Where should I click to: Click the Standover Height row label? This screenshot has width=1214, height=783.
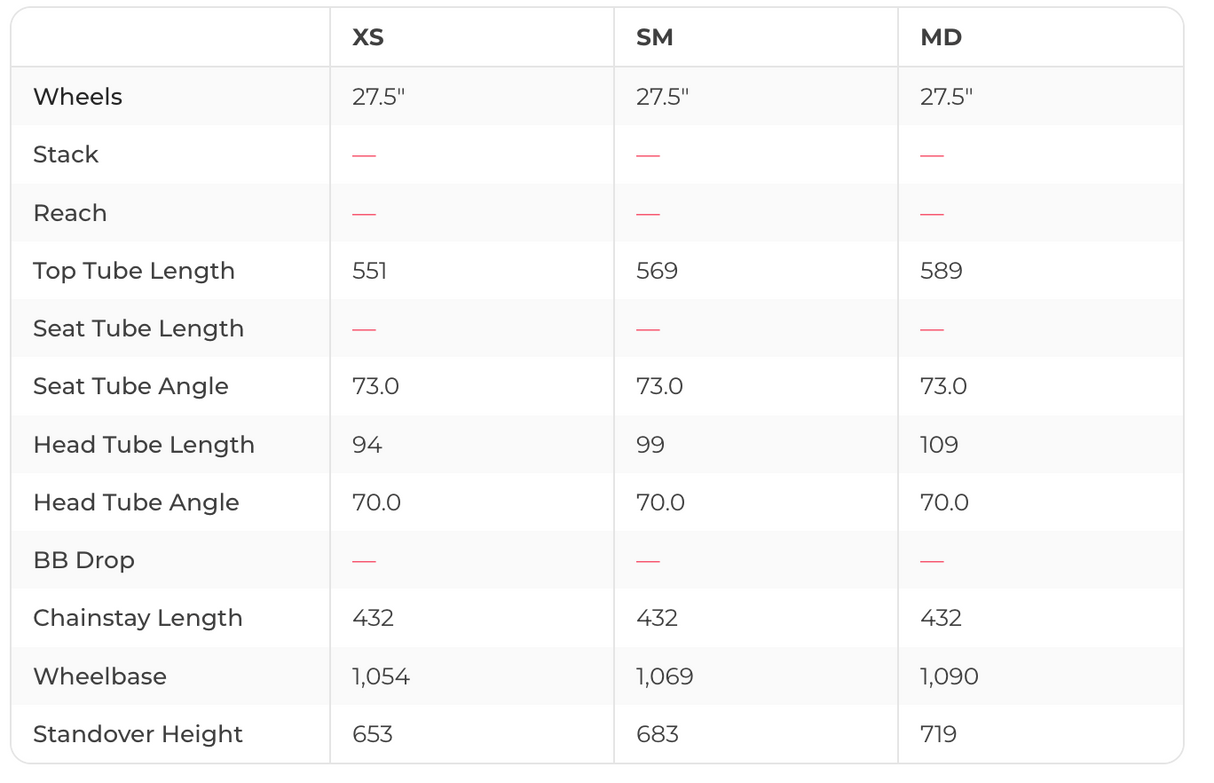(138, 735)
